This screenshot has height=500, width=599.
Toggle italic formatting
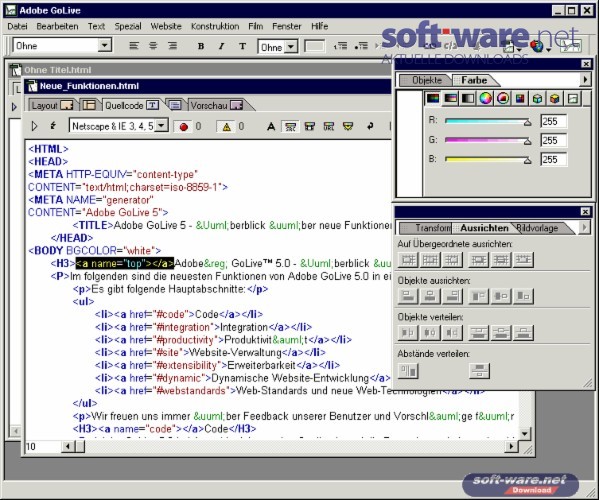click(221, 46)
